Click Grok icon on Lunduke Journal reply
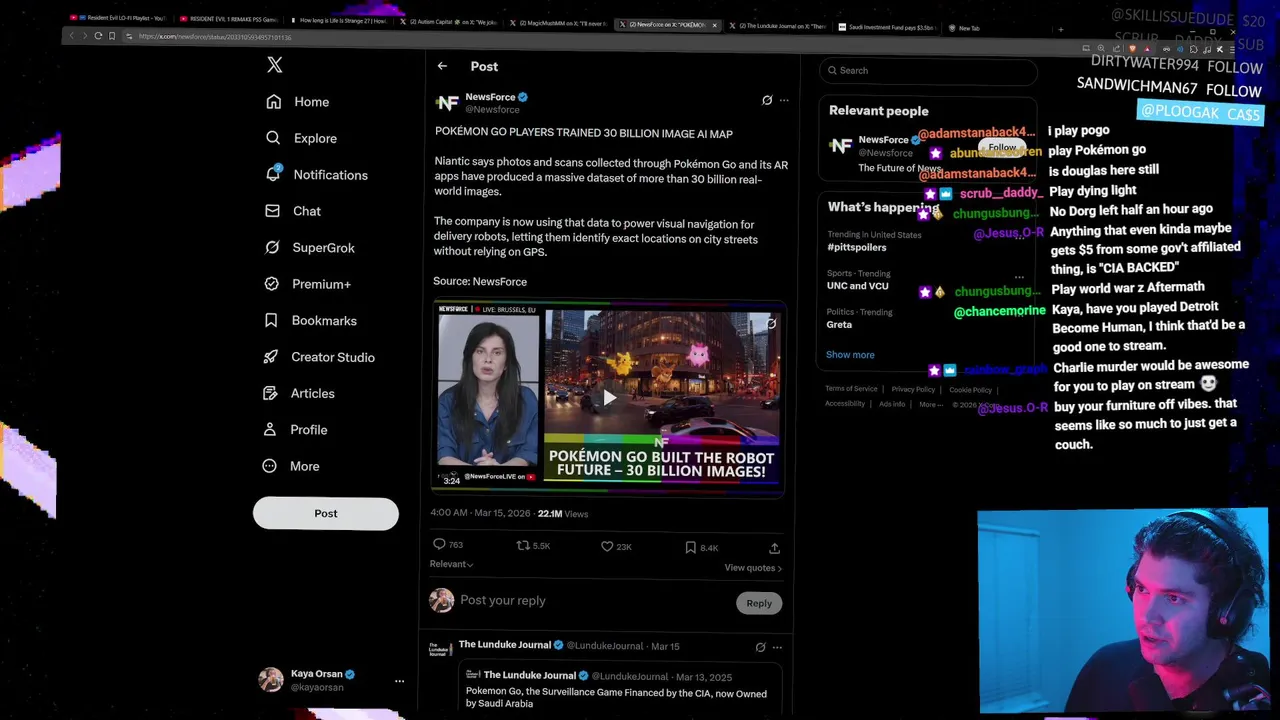Screen dimensions: 1280x720 (x=760, y=647)
